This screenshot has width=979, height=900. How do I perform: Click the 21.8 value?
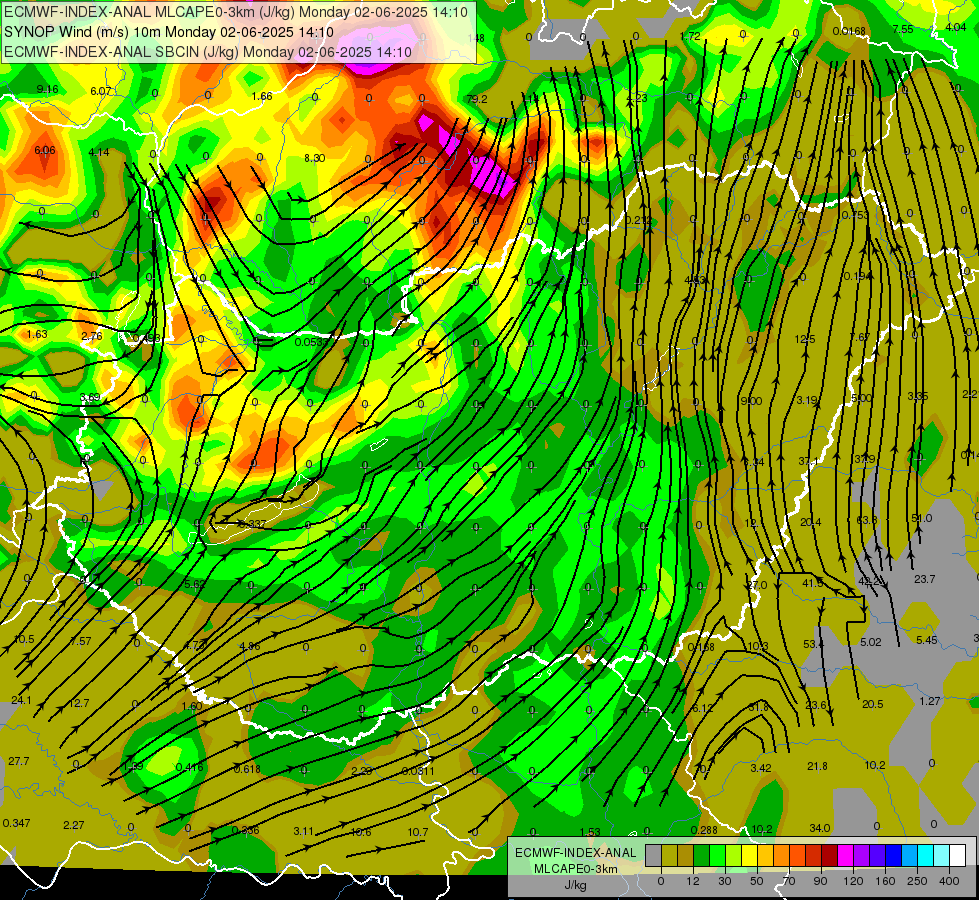click(817, 766)
